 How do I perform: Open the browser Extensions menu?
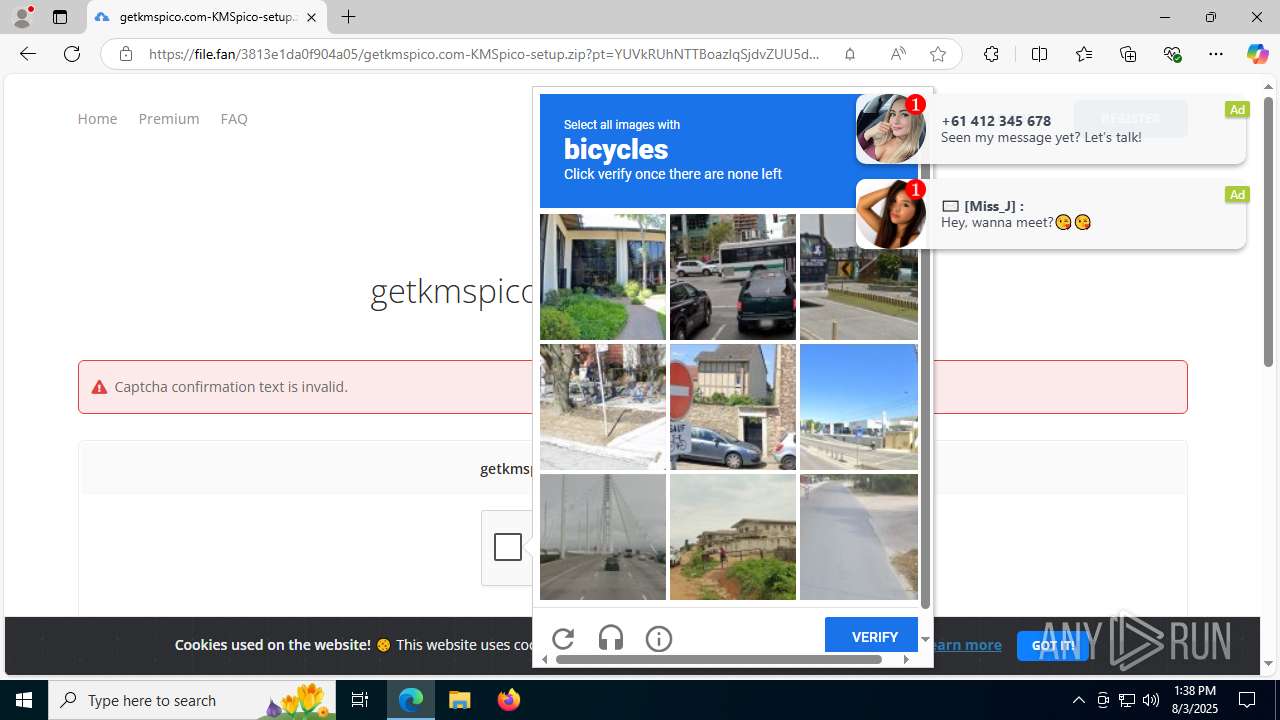[x=991, y=54]
